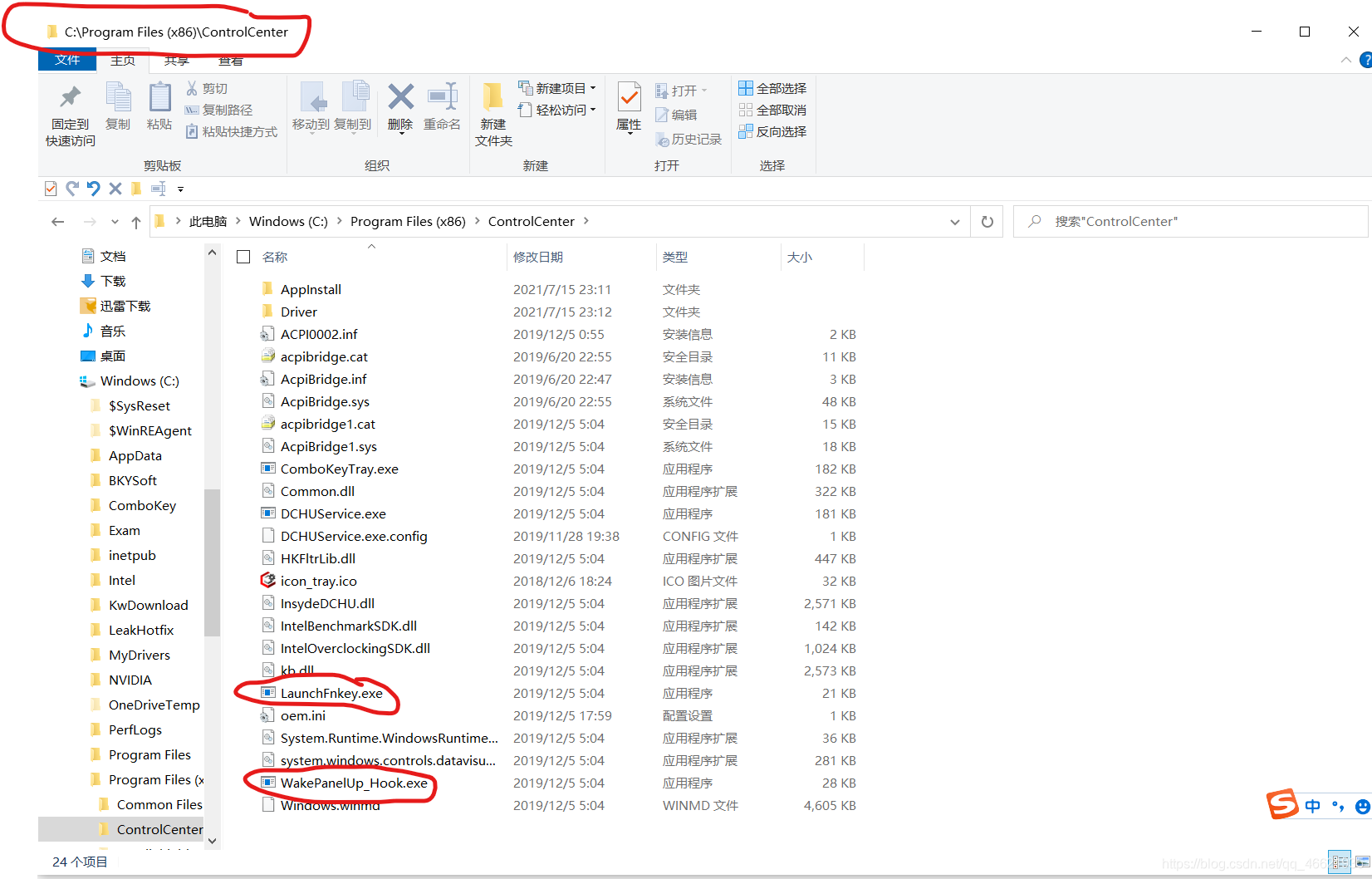Image resolution: width=1372 pixels, height=879 pixels.
Task: Go to This PC (此电脑) in breadcrumb
Action: [x=208, y=221]
